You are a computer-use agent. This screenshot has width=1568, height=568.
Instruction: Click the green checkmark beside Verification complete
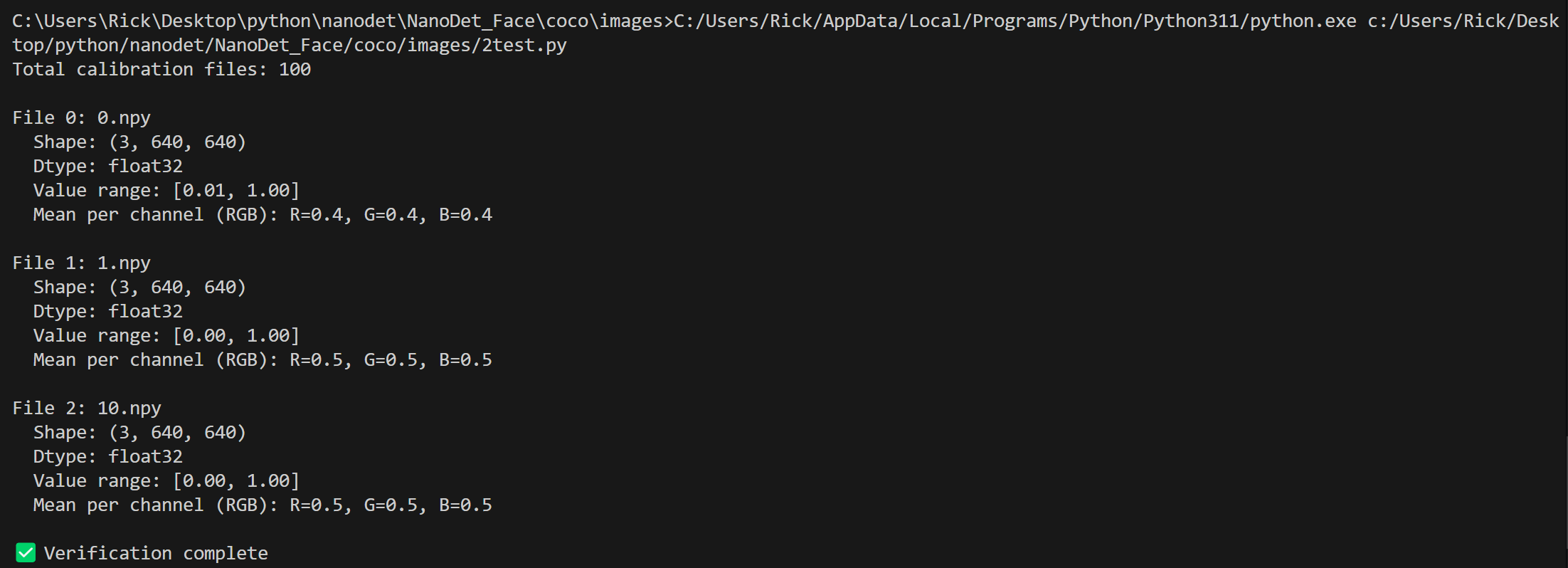26,552
